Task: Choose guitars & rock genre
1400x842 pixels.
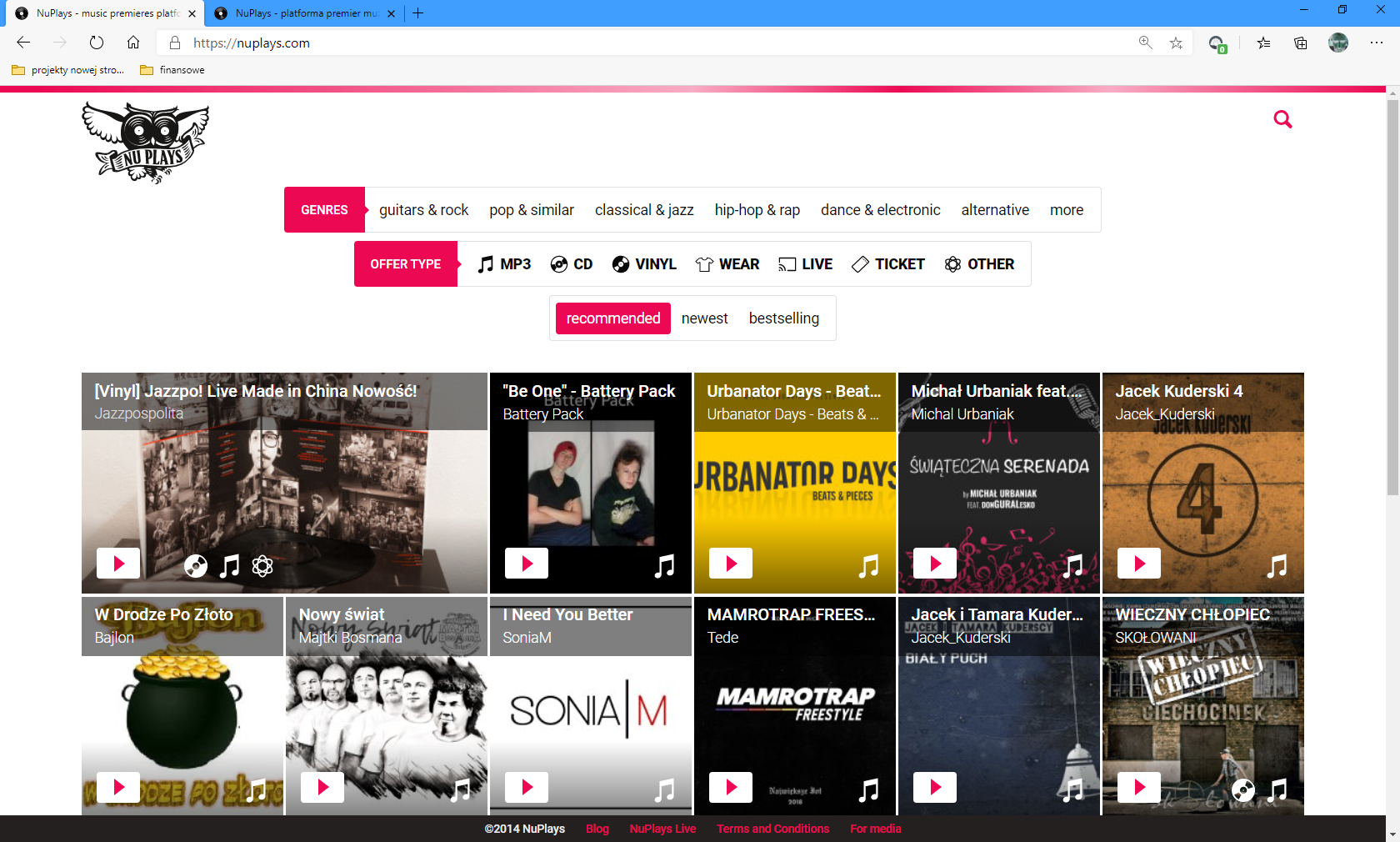Action: point(424,210)
